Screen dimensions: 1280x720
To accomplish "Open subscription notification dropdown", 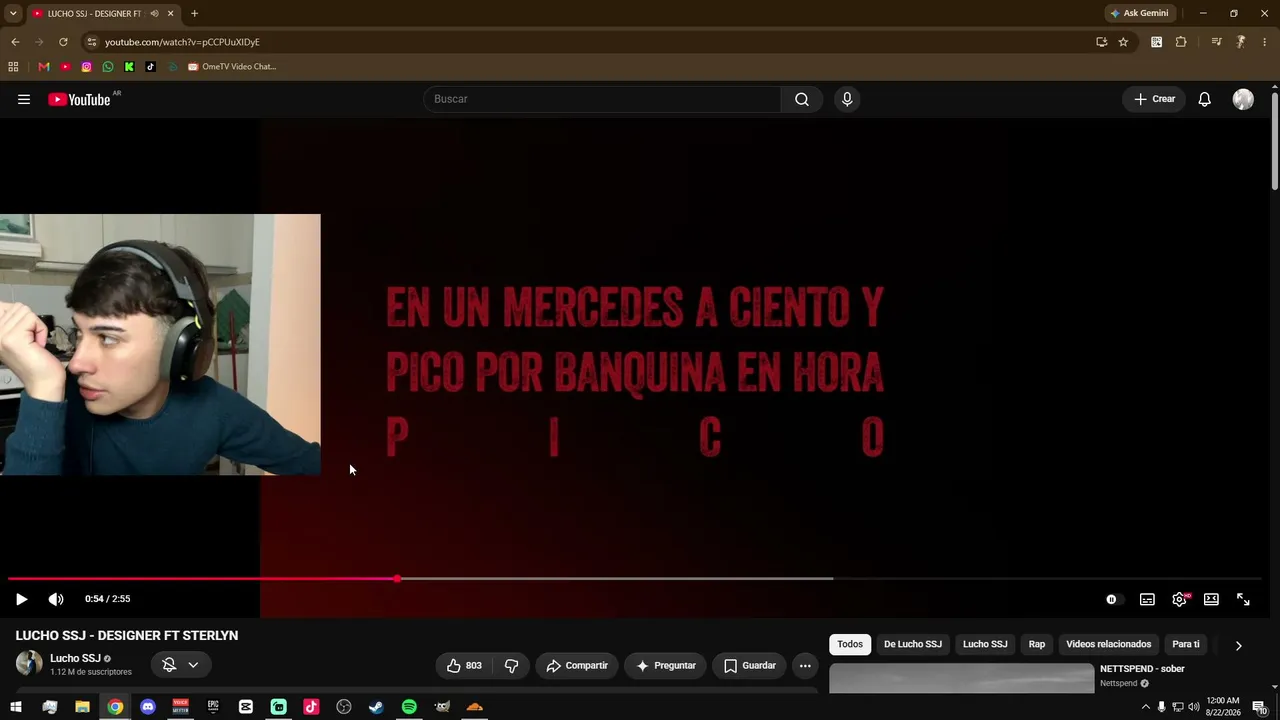I will click(x=181, y=665).
